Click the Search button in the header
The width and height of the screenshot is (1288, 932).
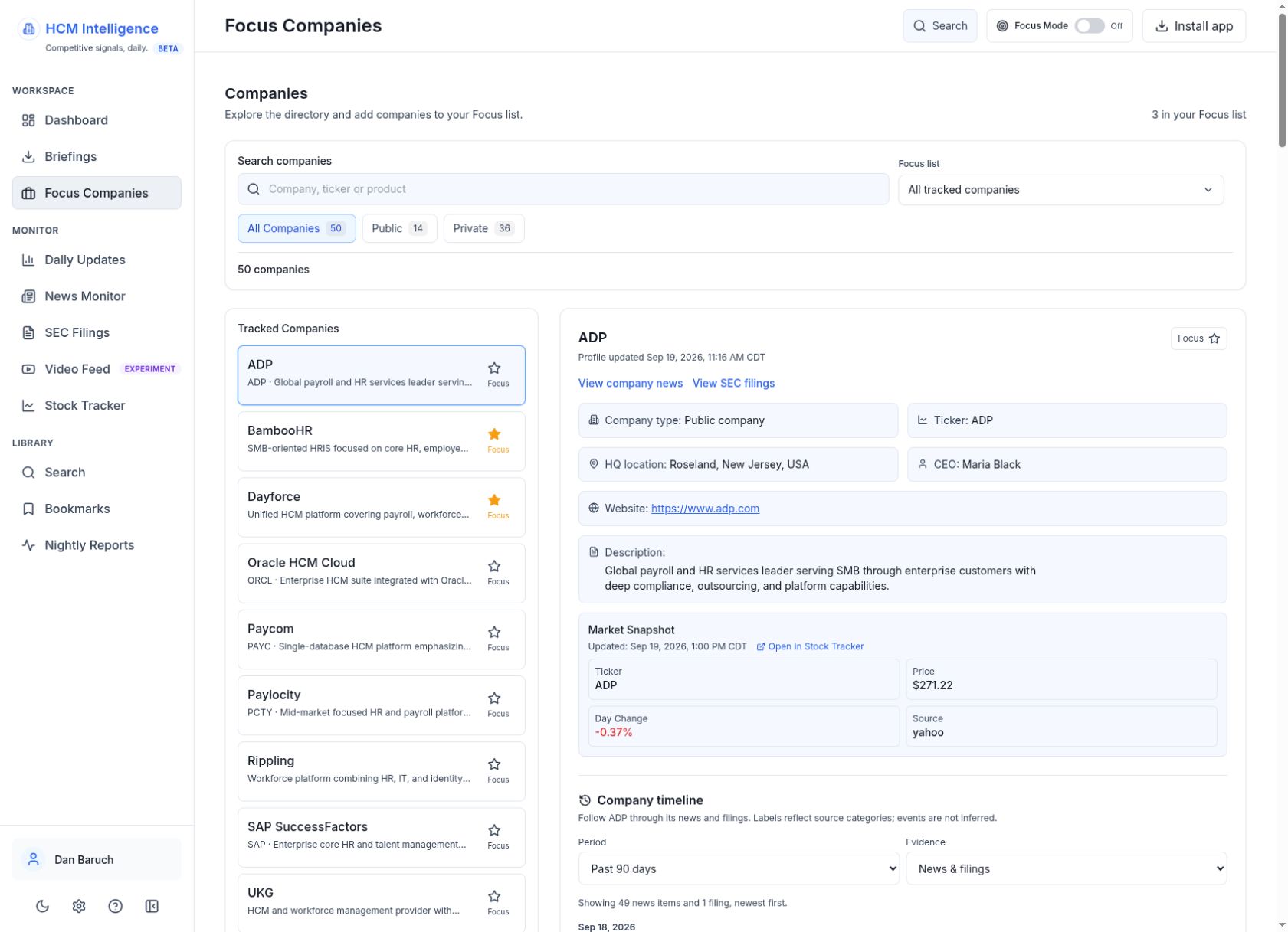pos(939,26)
